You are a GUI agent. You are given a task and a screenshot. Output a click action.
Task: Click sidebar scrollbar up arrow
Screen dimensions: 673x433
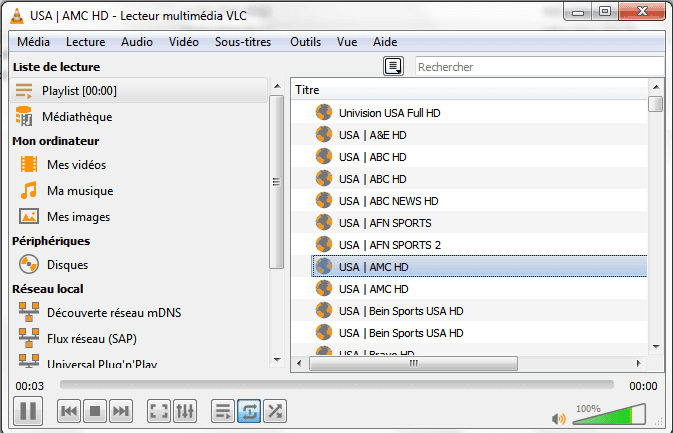pos(277,86)
